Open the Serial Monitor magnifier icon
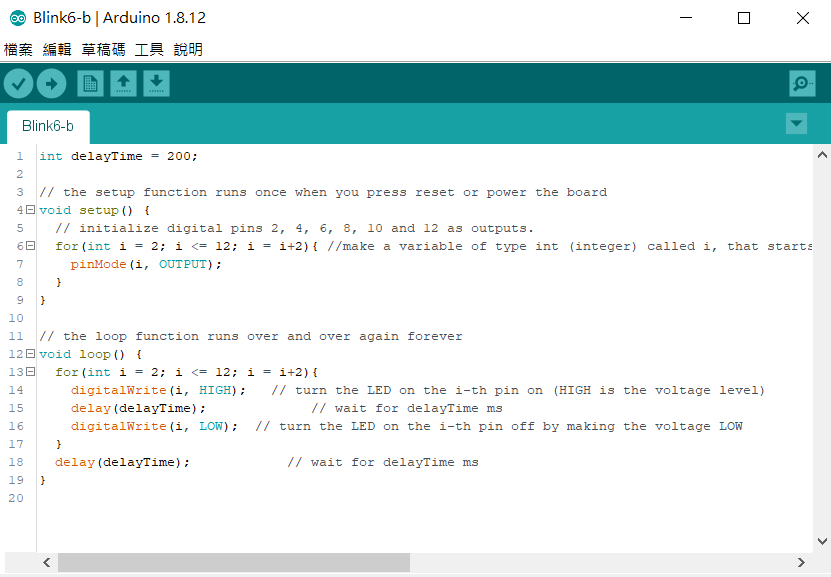 (x=802, y=84)
